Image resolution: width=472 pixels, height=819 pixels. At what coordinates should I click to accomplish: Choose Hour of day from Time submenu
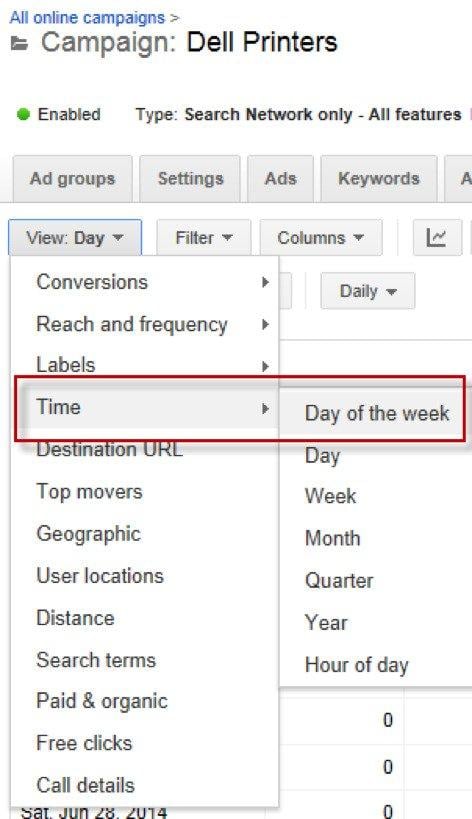(x=357, y=665)
